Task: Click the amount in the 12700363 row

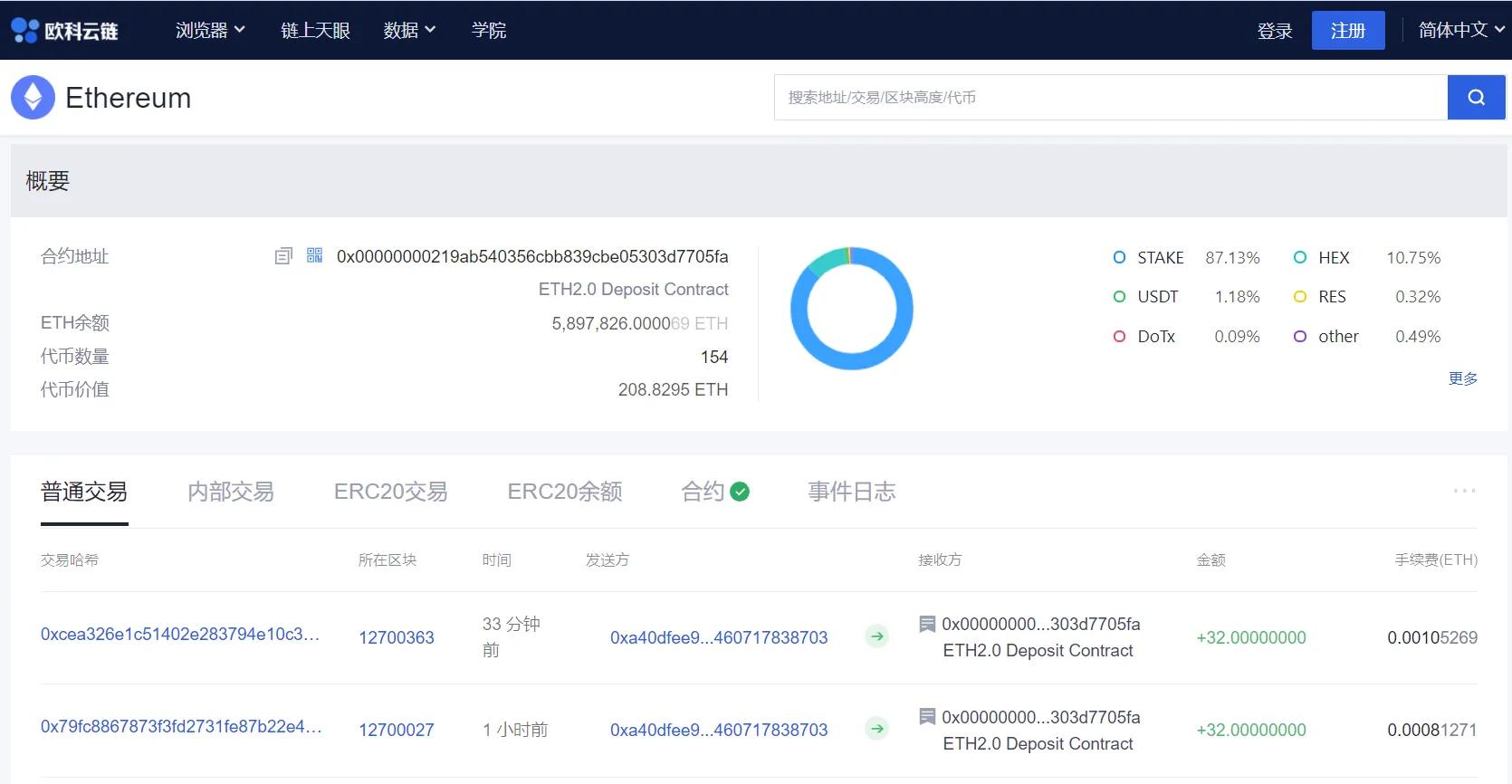Action: click(1251, 637)
